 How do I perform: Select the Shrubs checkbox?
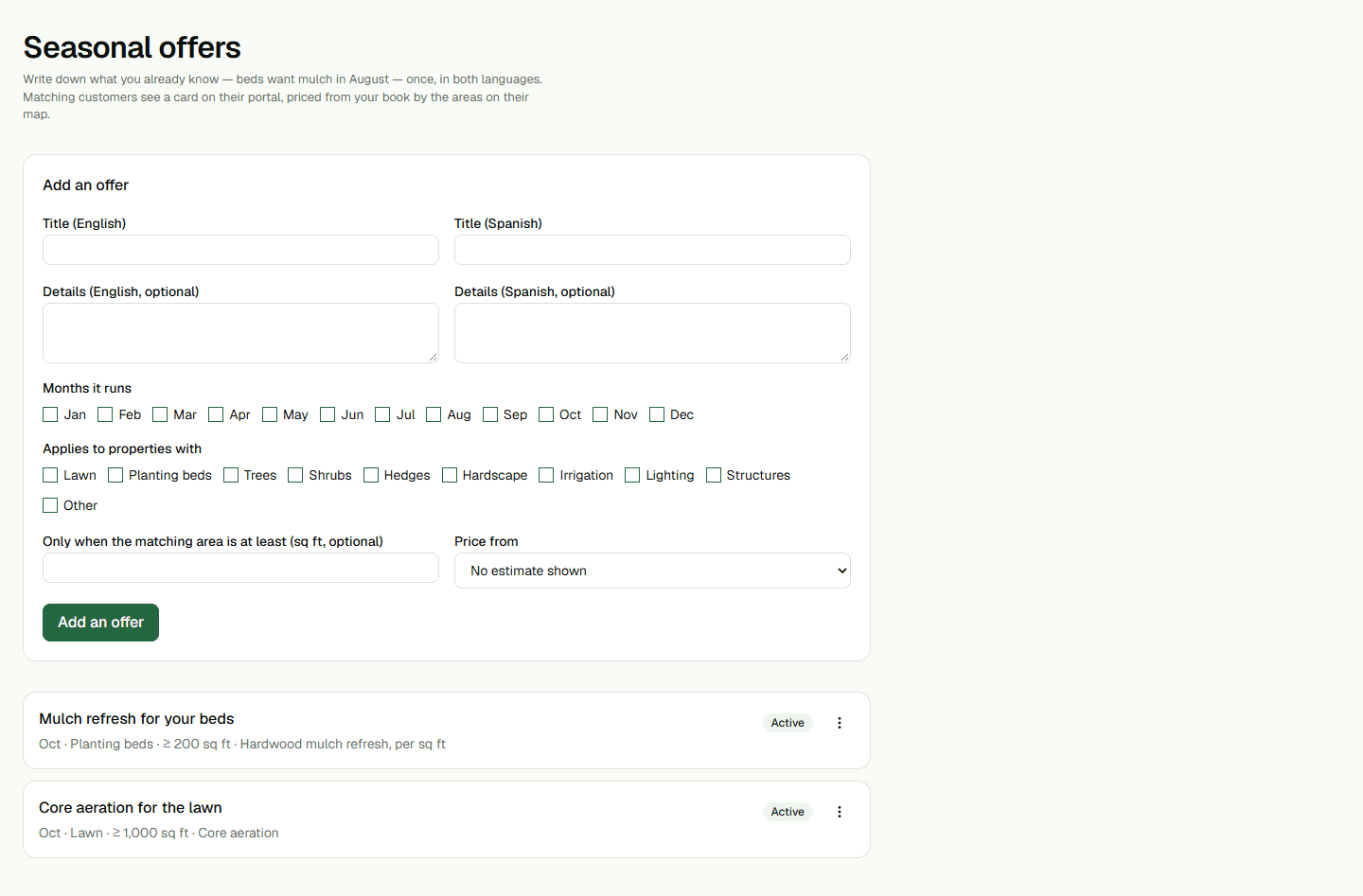click(295, 475)
